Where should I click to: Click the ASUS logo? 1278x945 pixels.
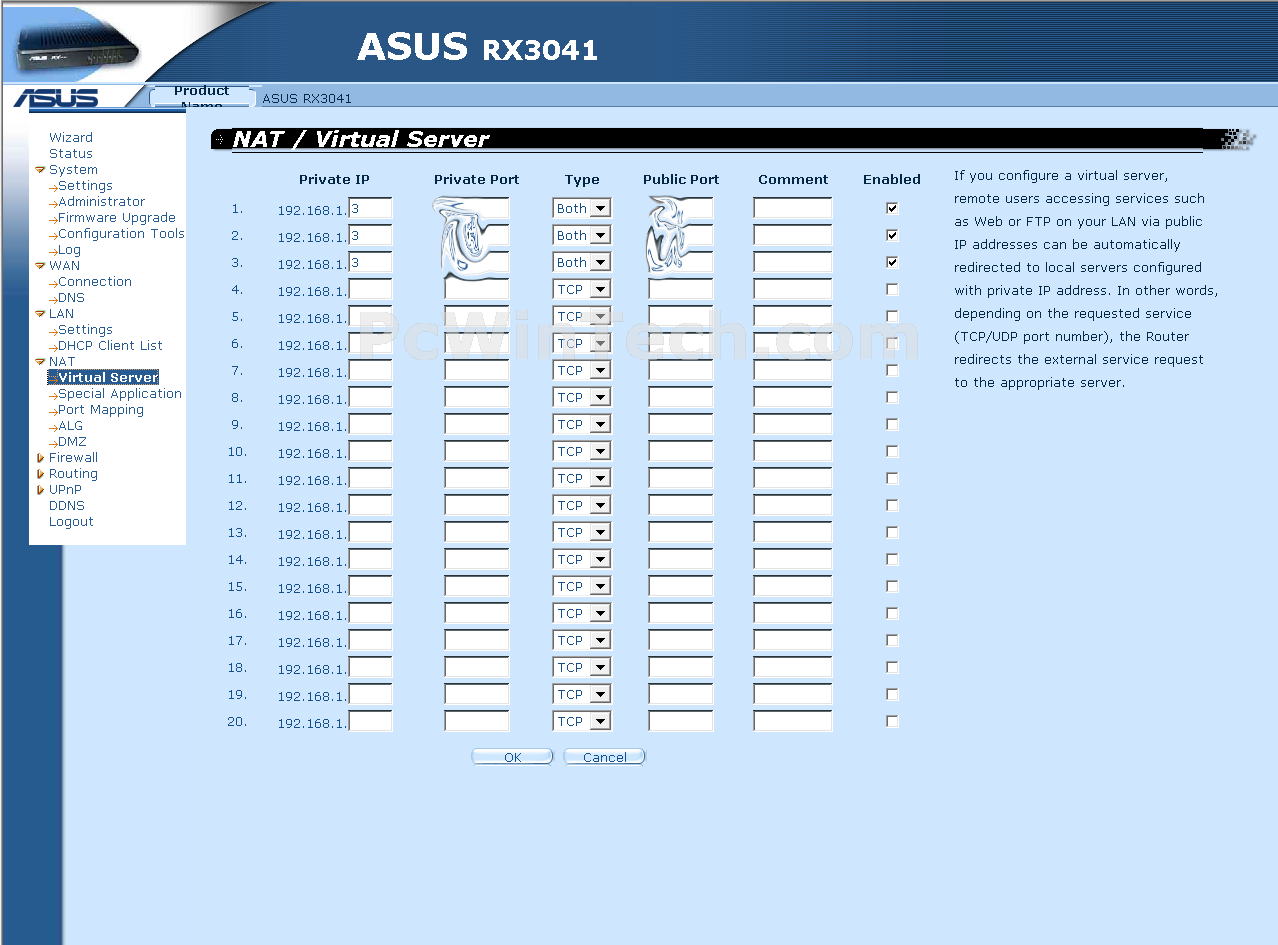(56, 98)
